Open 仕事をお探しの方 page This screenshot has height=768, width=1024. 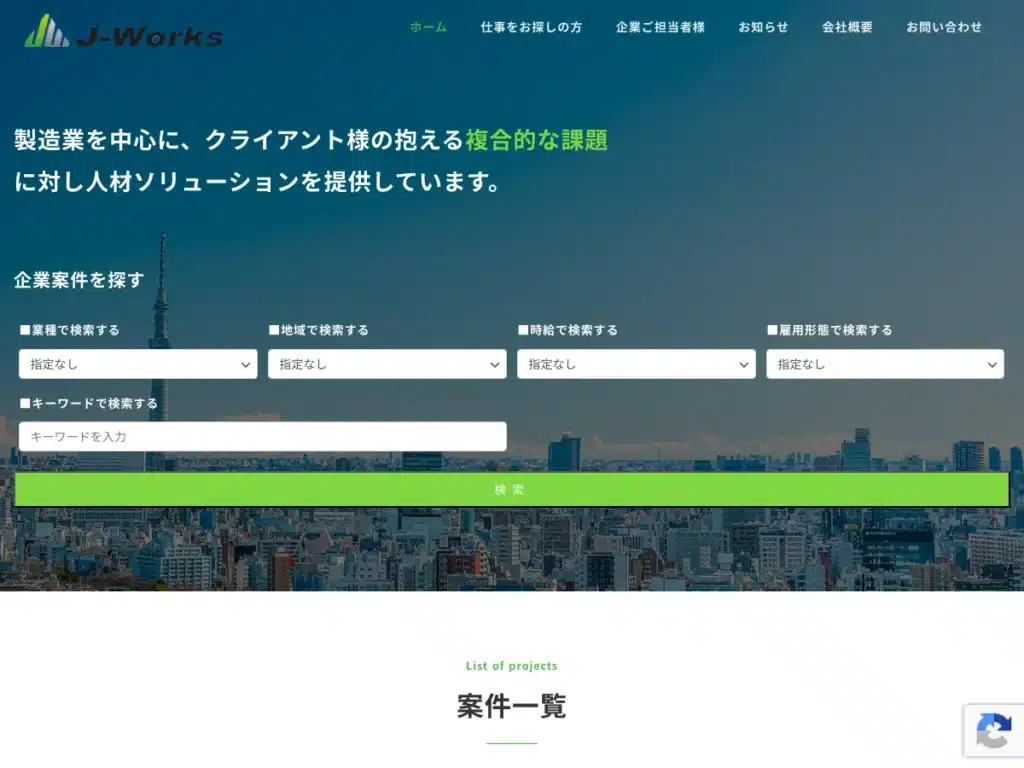tap(531, 27)
